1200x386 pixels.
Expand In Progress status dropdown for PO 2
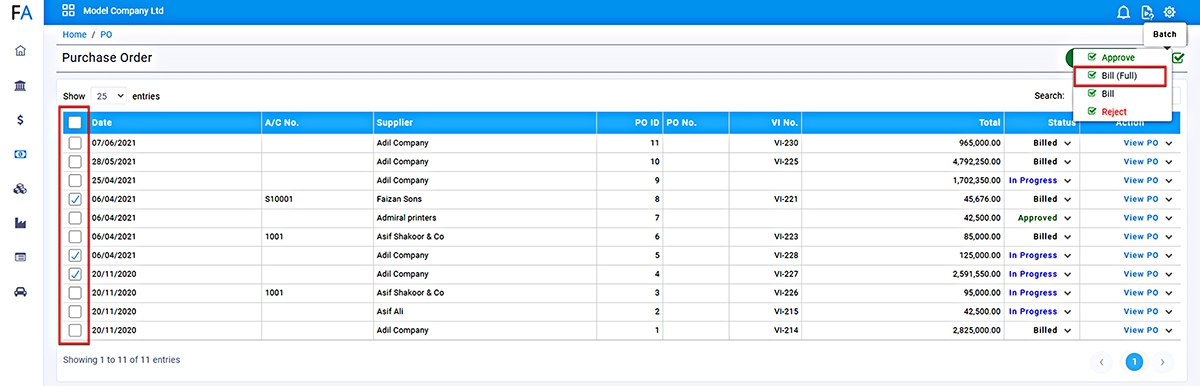tap(1068, 311)
